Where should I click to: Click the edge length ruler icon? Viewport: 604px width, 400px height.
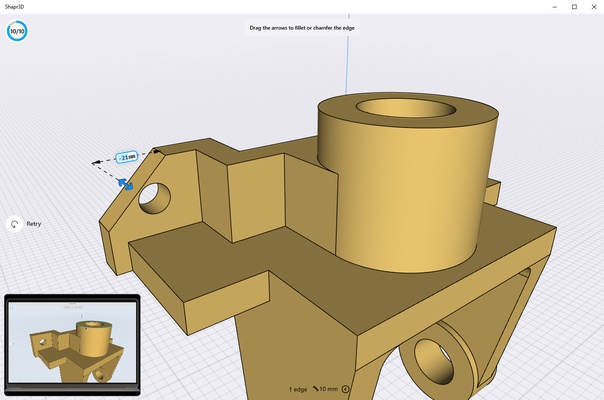coord(315,389)
